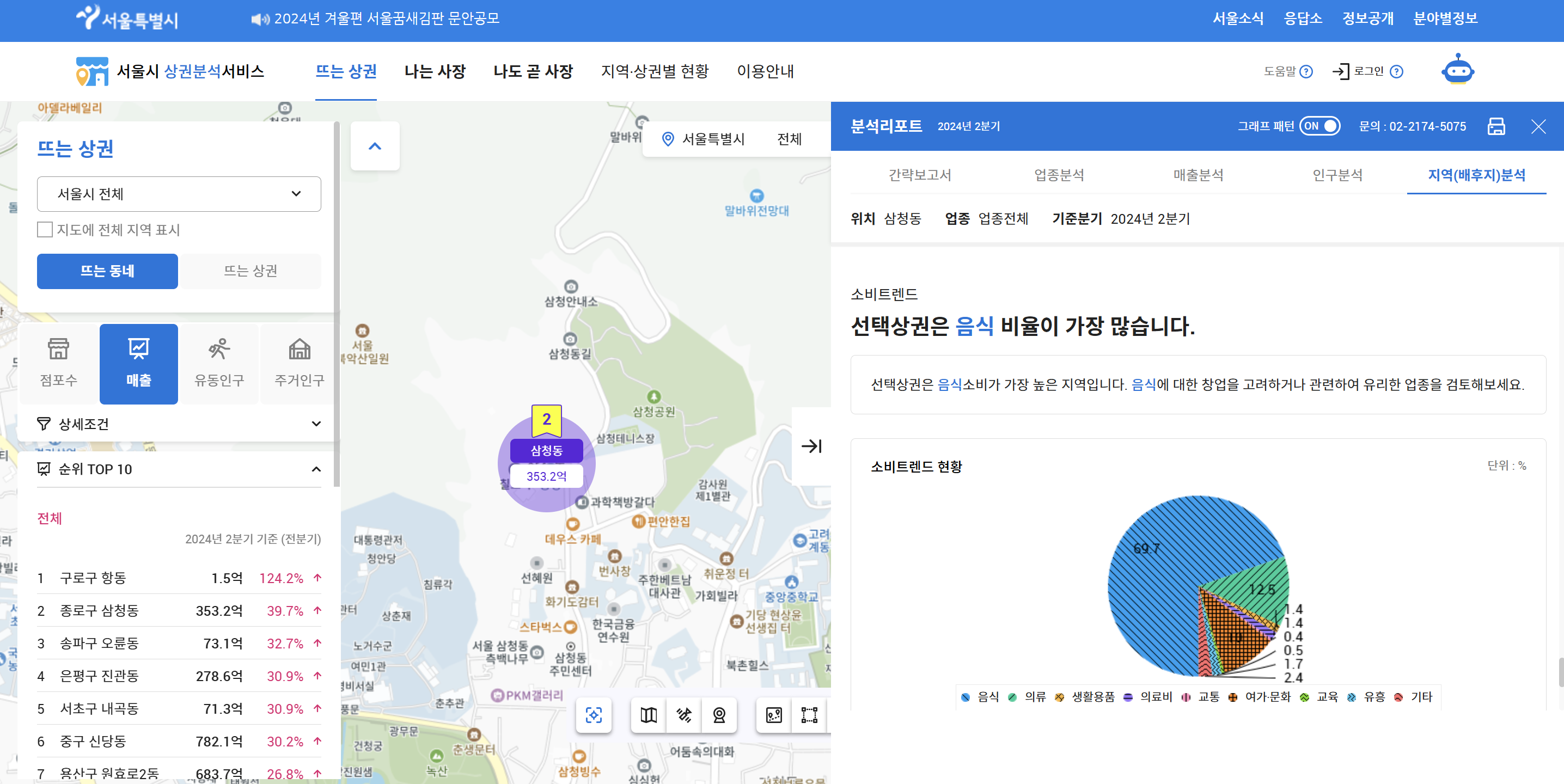Select the 주거인구 residential population icon
Image resolution: width=1564 pixels, height=784 pixels.
click(300, 363)
